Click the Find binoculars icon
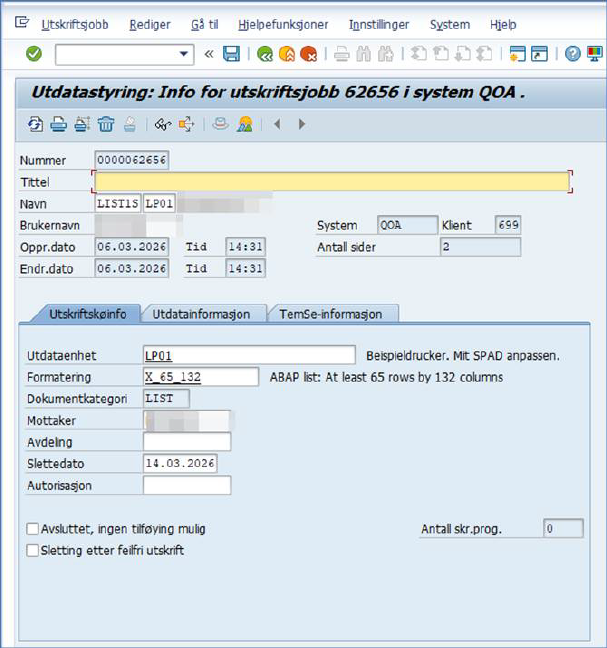Screen dimensions: 607x648 pos(364,54)
